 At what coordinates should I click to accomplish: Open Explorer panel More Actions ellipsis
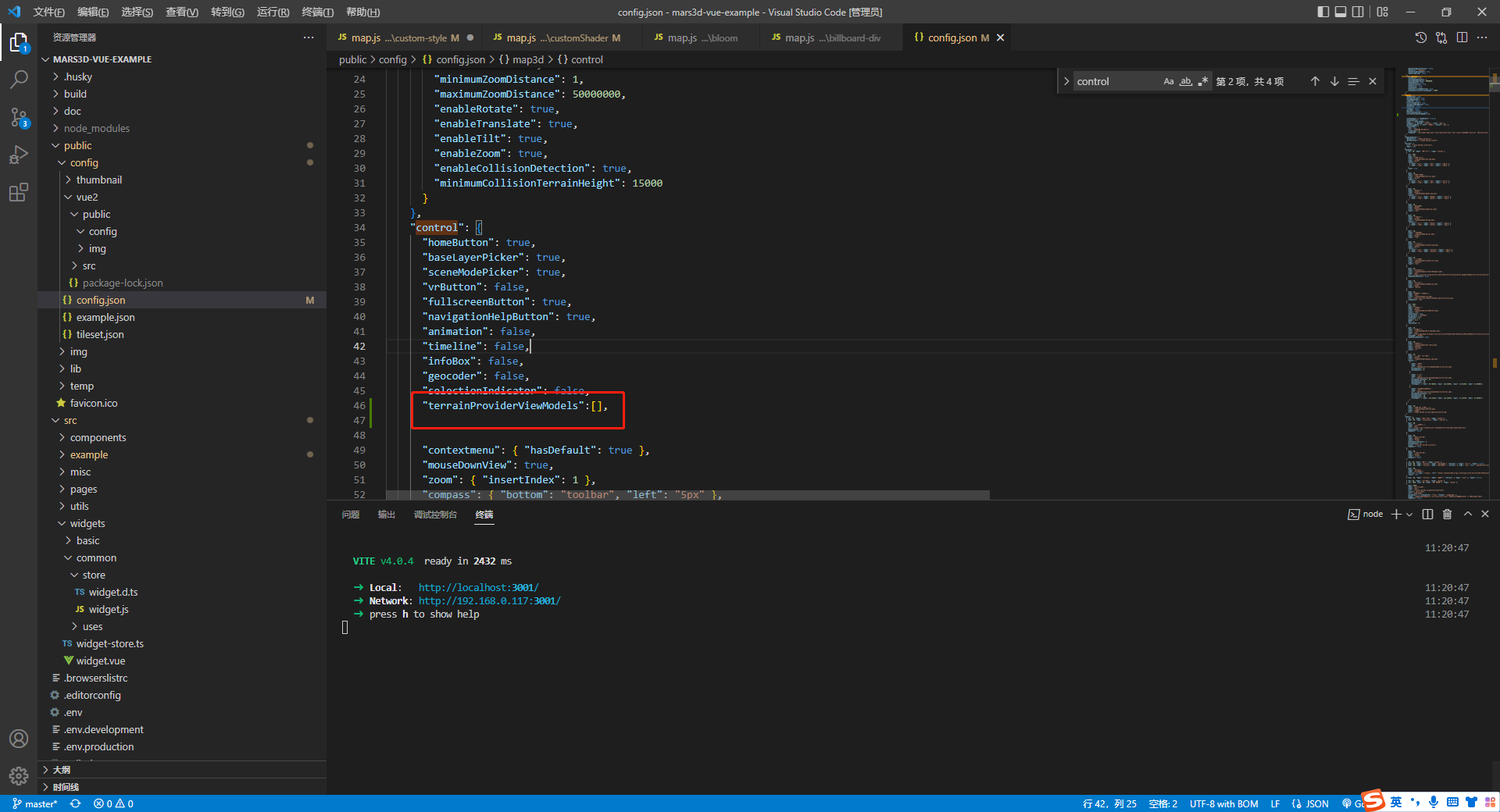[309, 37]
